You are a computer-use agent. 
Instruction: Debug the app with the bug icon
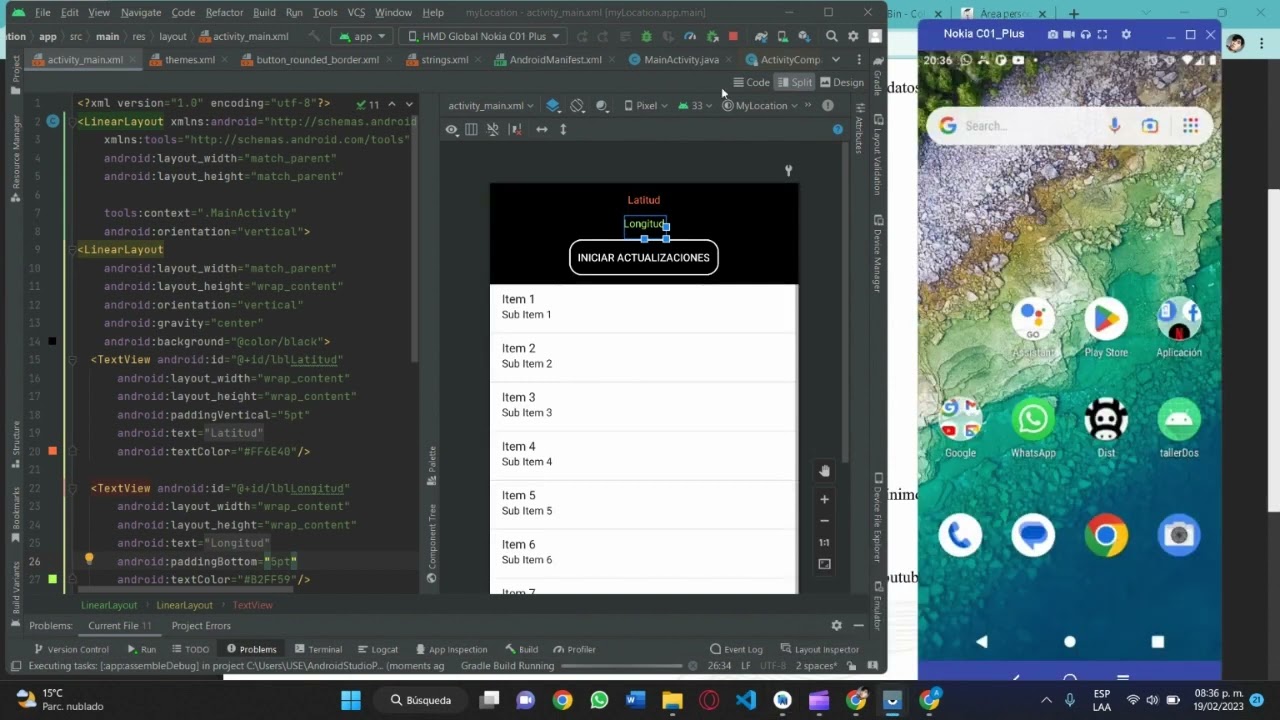coord(647,36)
